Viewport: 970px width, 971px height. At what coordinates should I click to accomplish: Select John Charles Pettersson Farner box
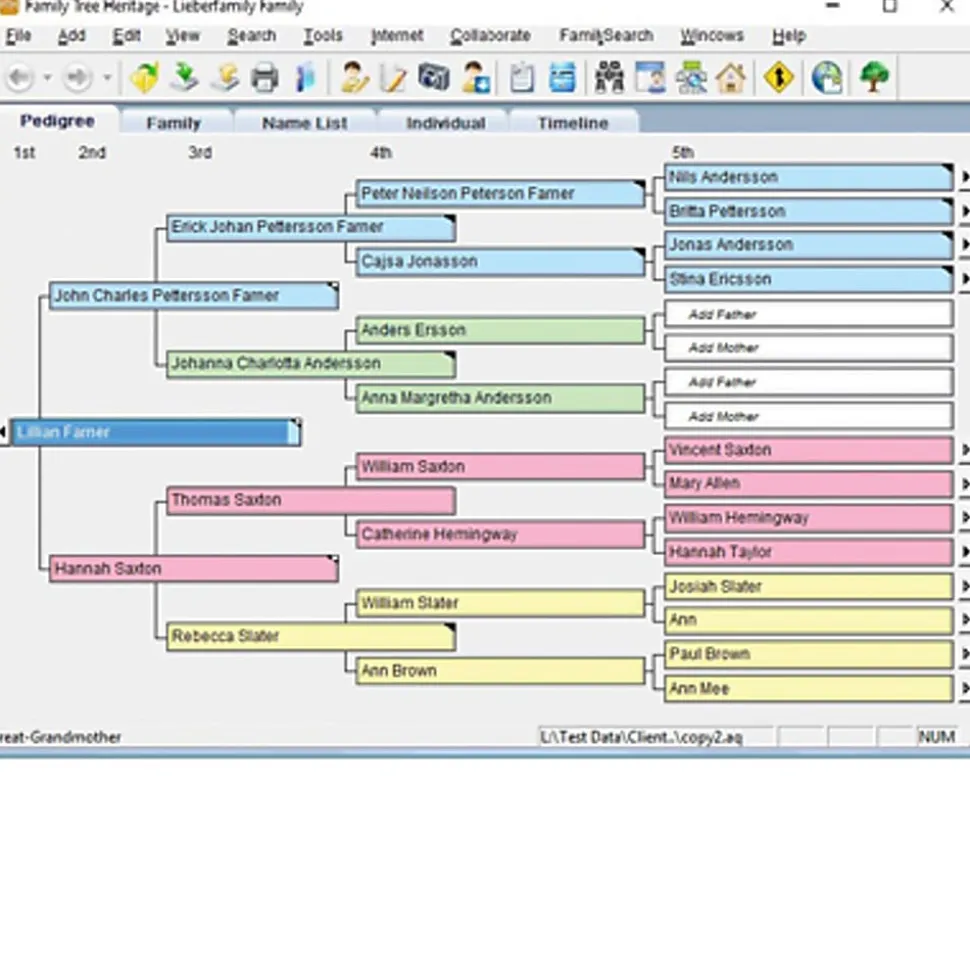pyautogui.click(x=194, y=296)
